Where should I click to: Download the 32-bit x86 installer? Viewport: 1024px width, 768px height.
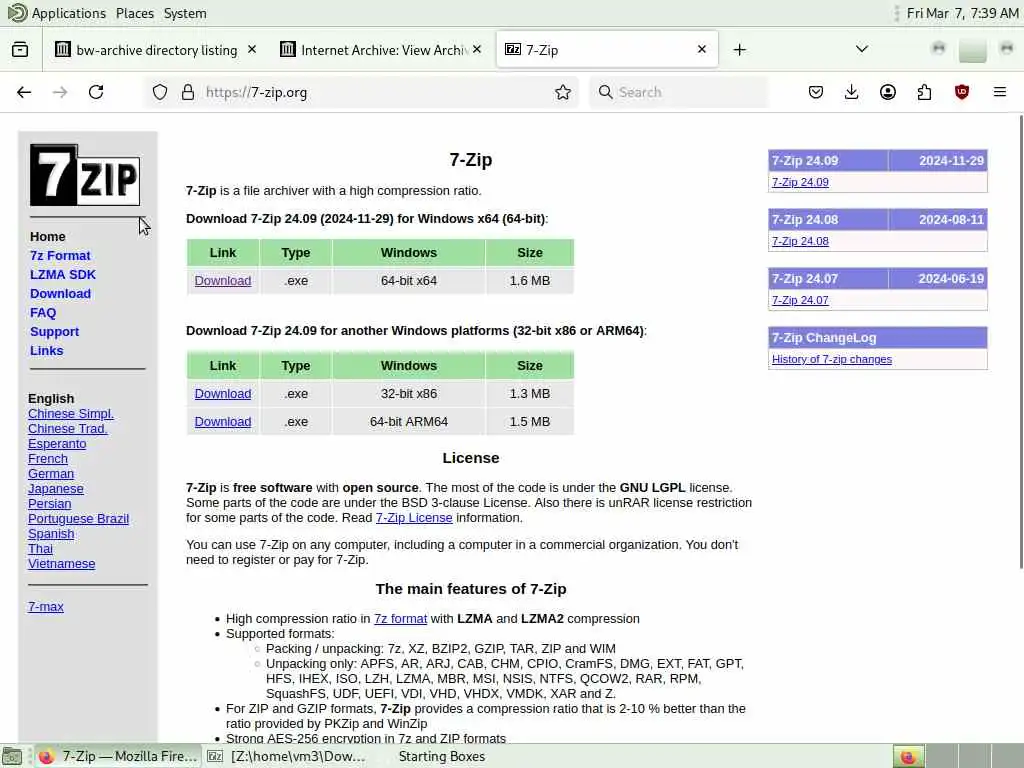point(223,394)
